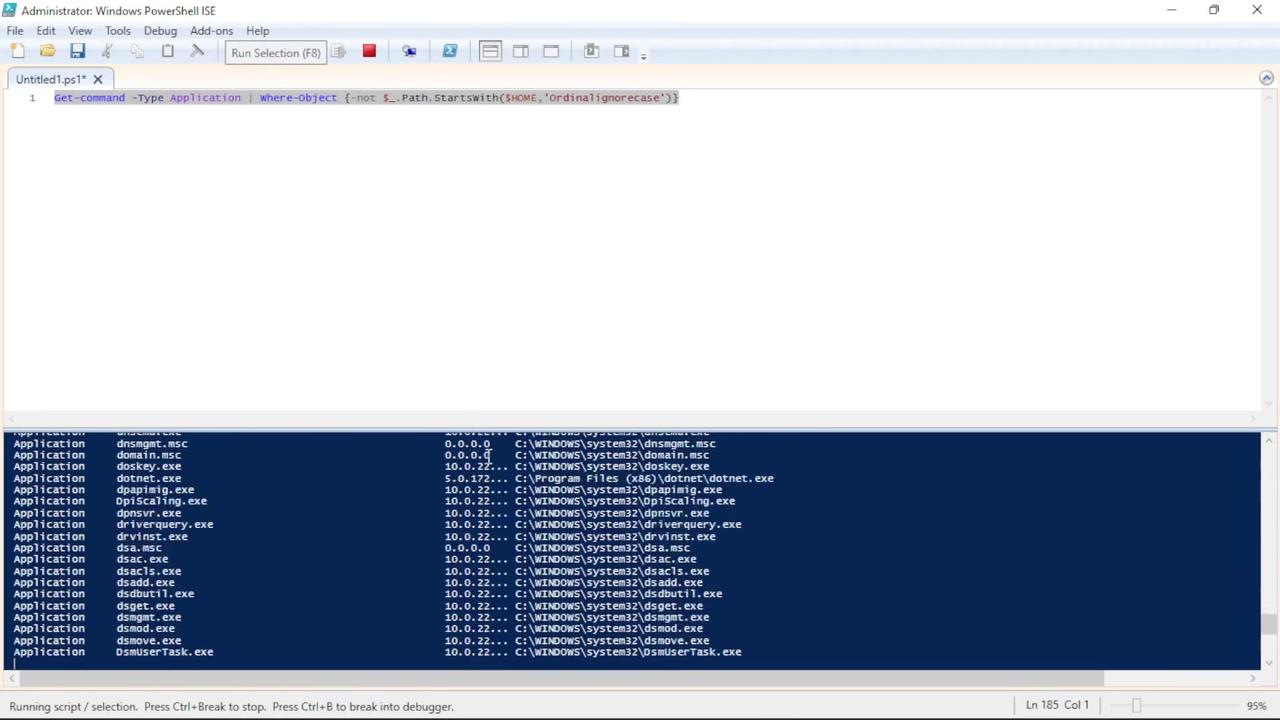
Task: Adjust the zoom slider
Action: click(1136, 705)
